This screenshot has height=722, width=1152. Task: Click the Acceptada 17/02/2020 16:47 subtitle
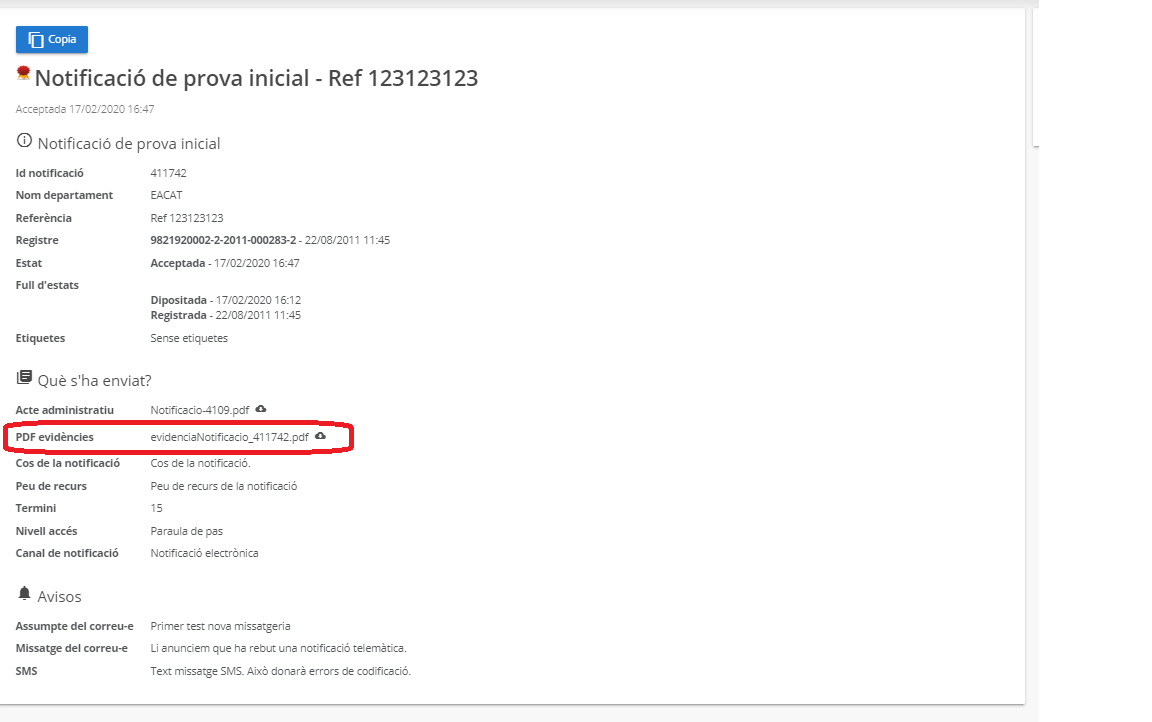tap(84, 109)
